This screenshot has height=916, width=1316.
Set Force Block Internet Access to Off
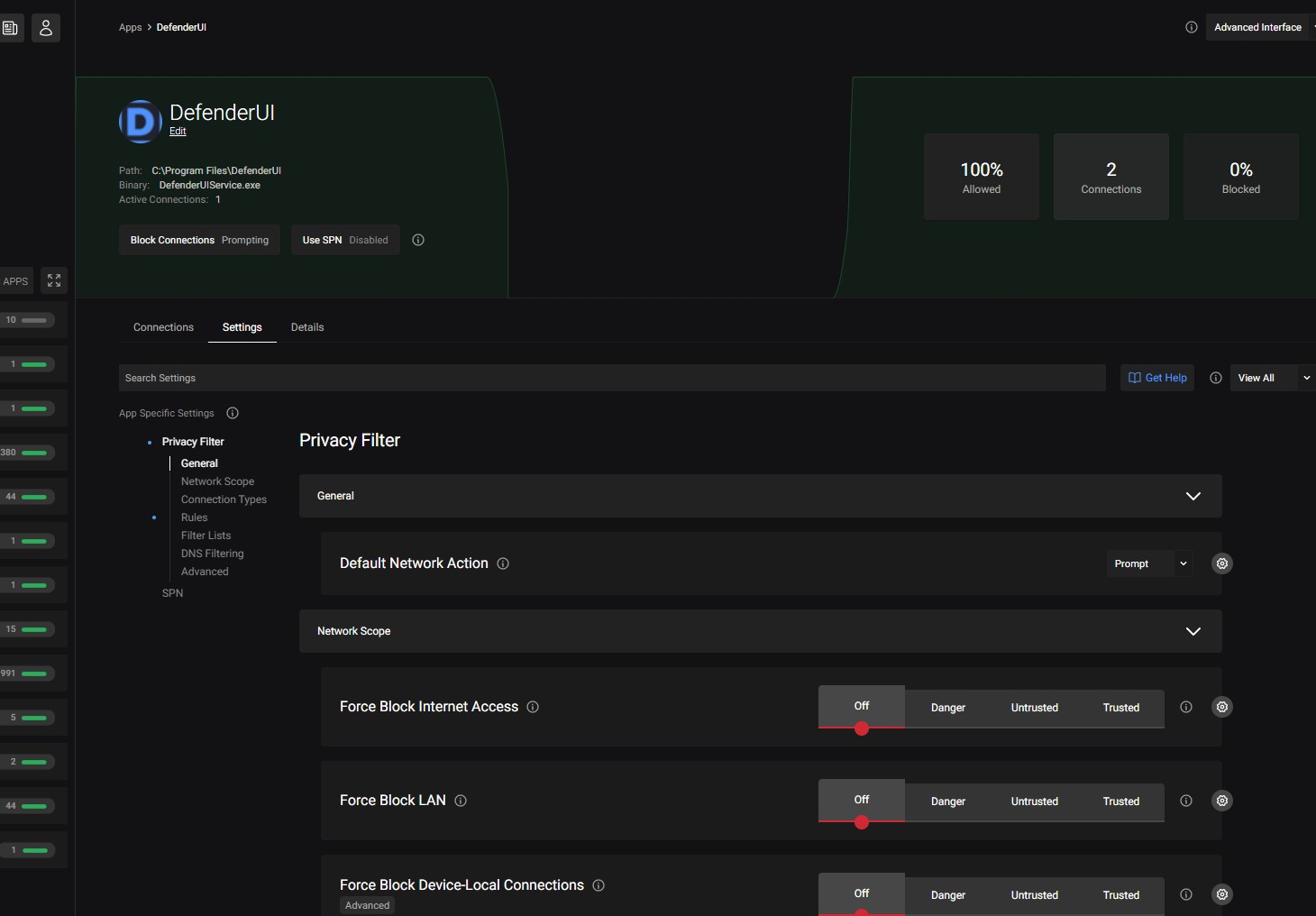[862, 706]
